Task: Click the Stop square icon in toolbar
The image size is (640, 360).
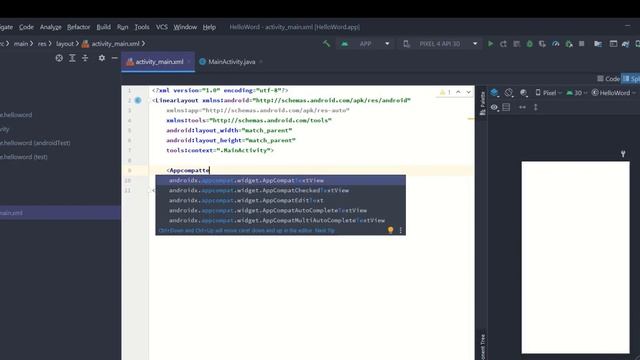Action: 582,44
